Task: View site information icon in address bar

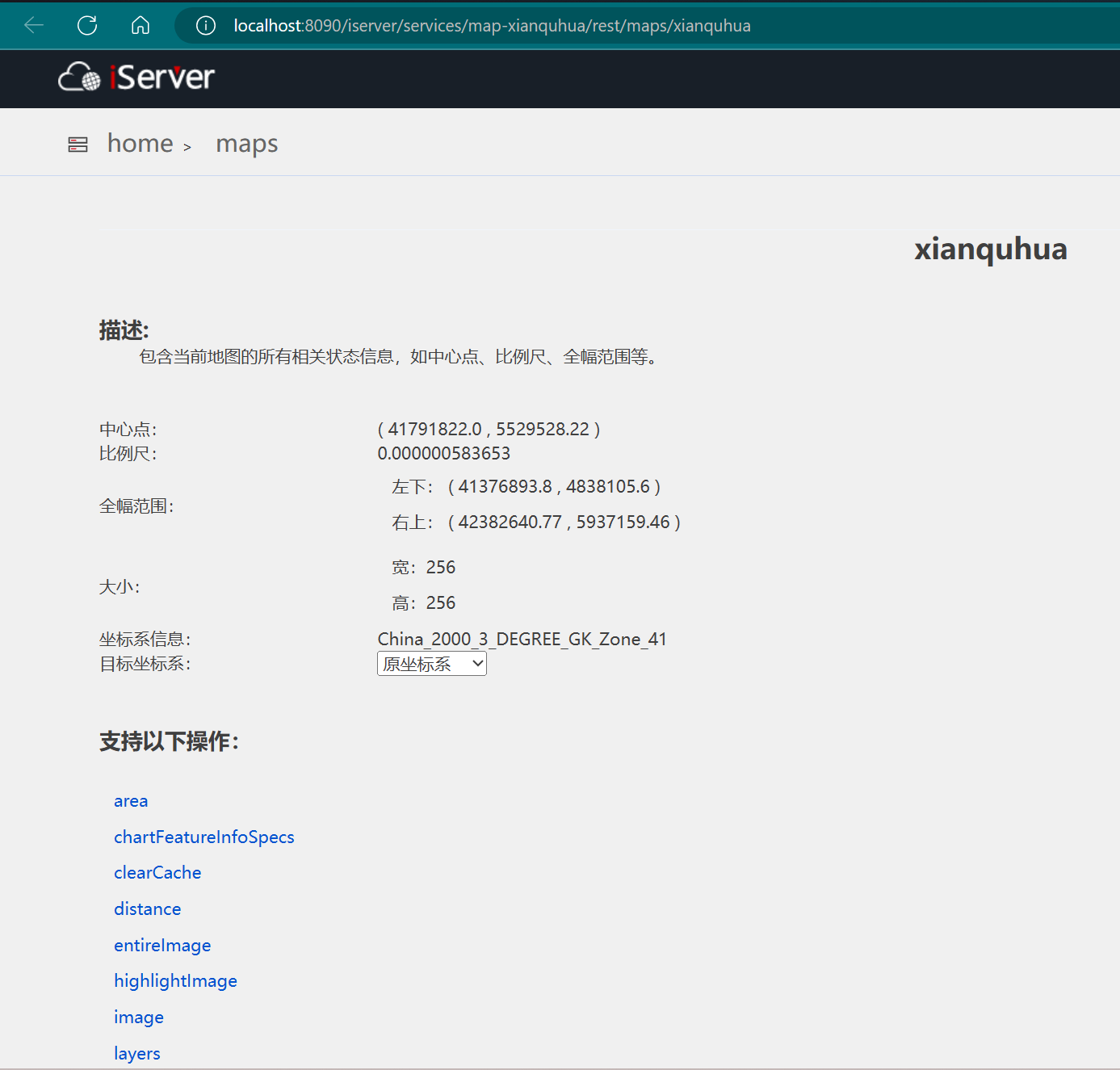Action: tap(206, 26)
